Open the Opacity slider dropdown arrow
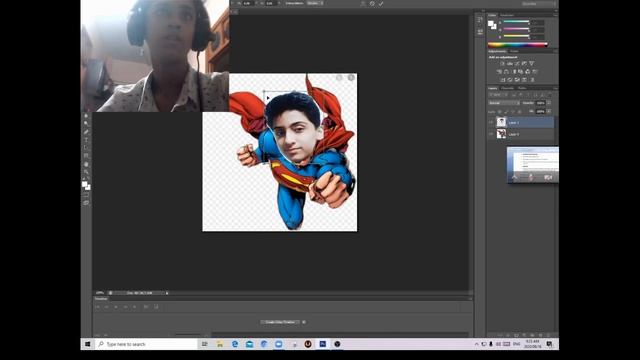 tap(549, 103)
